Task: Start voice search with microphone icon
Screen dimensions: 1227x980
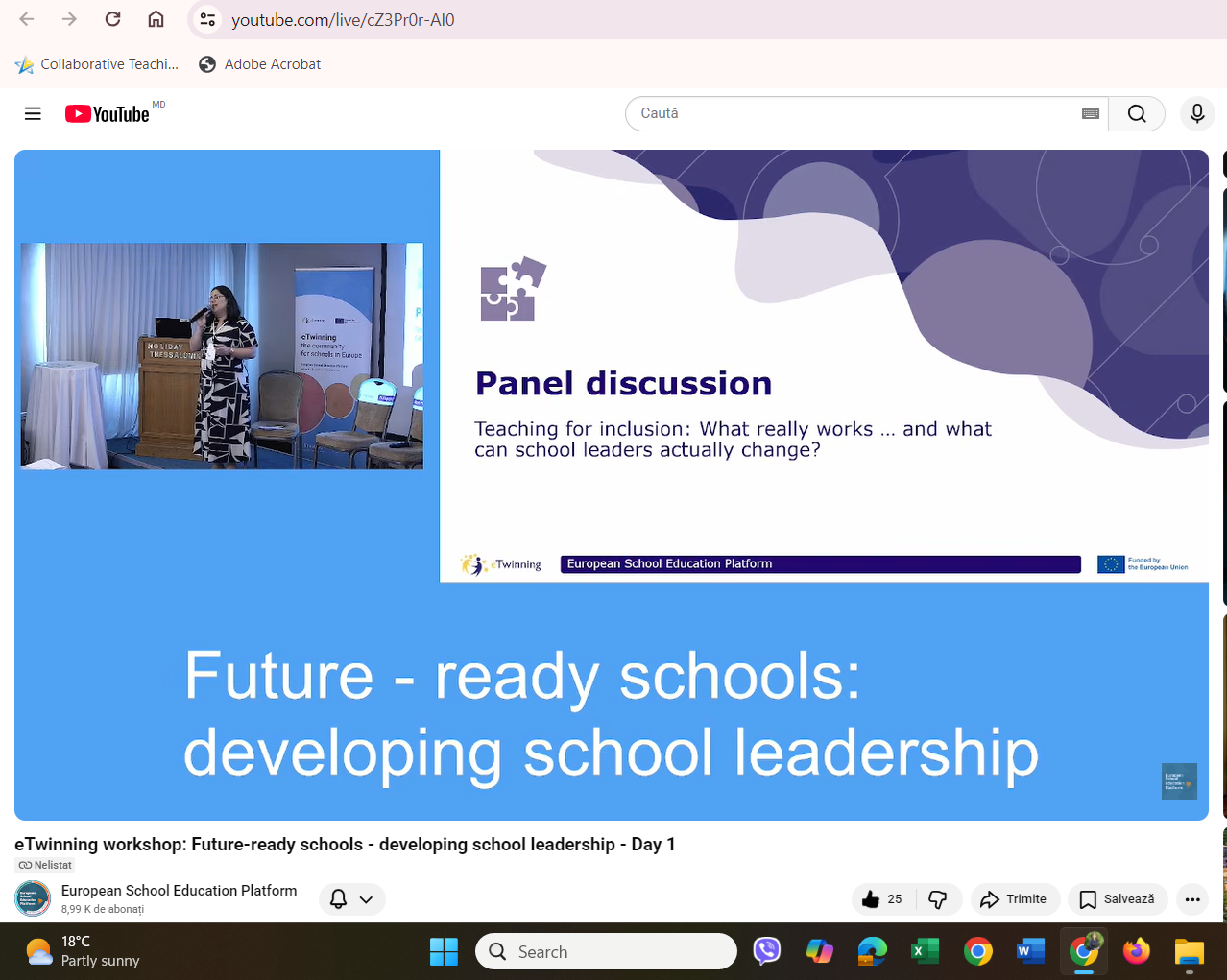Action: (x=1196, y=114)
